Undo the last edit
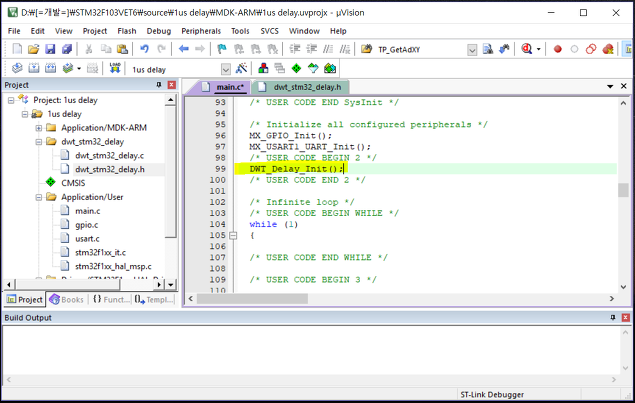635x403 pixels. coord(144,49)
